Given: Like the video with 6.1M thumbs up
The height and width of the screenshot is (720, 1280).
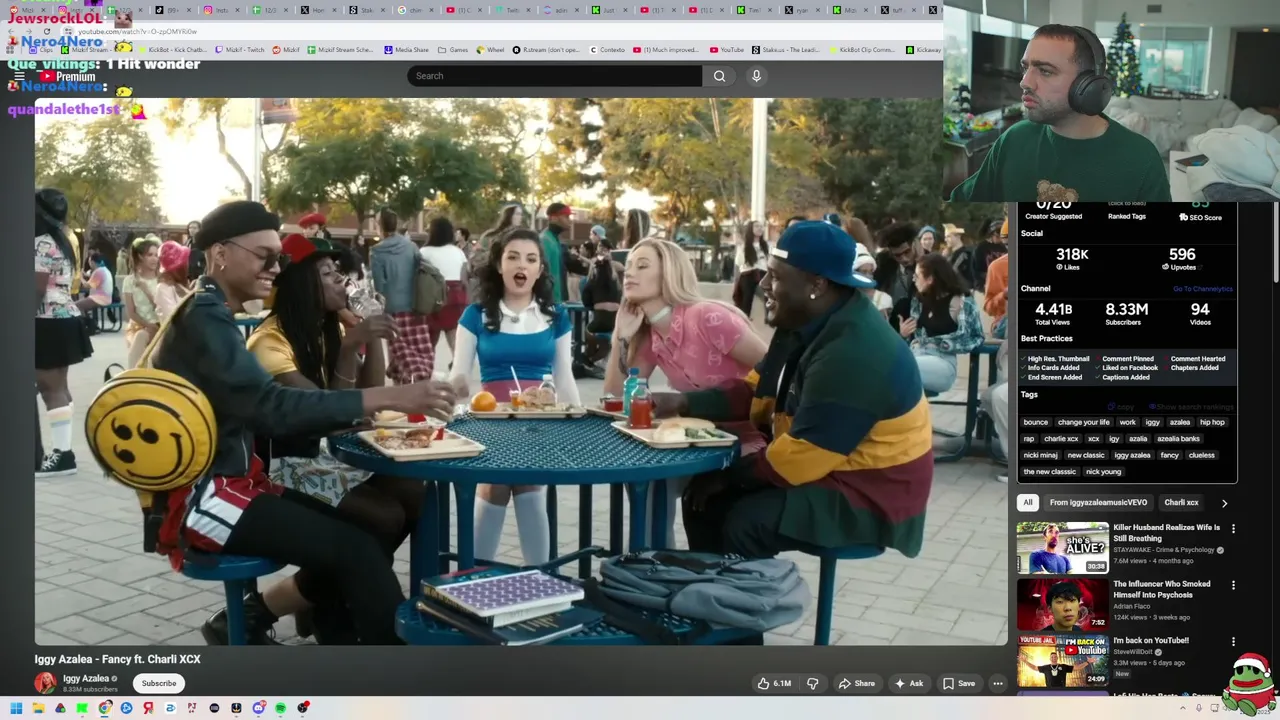Looking at the screenshot, I should point(774,683).
